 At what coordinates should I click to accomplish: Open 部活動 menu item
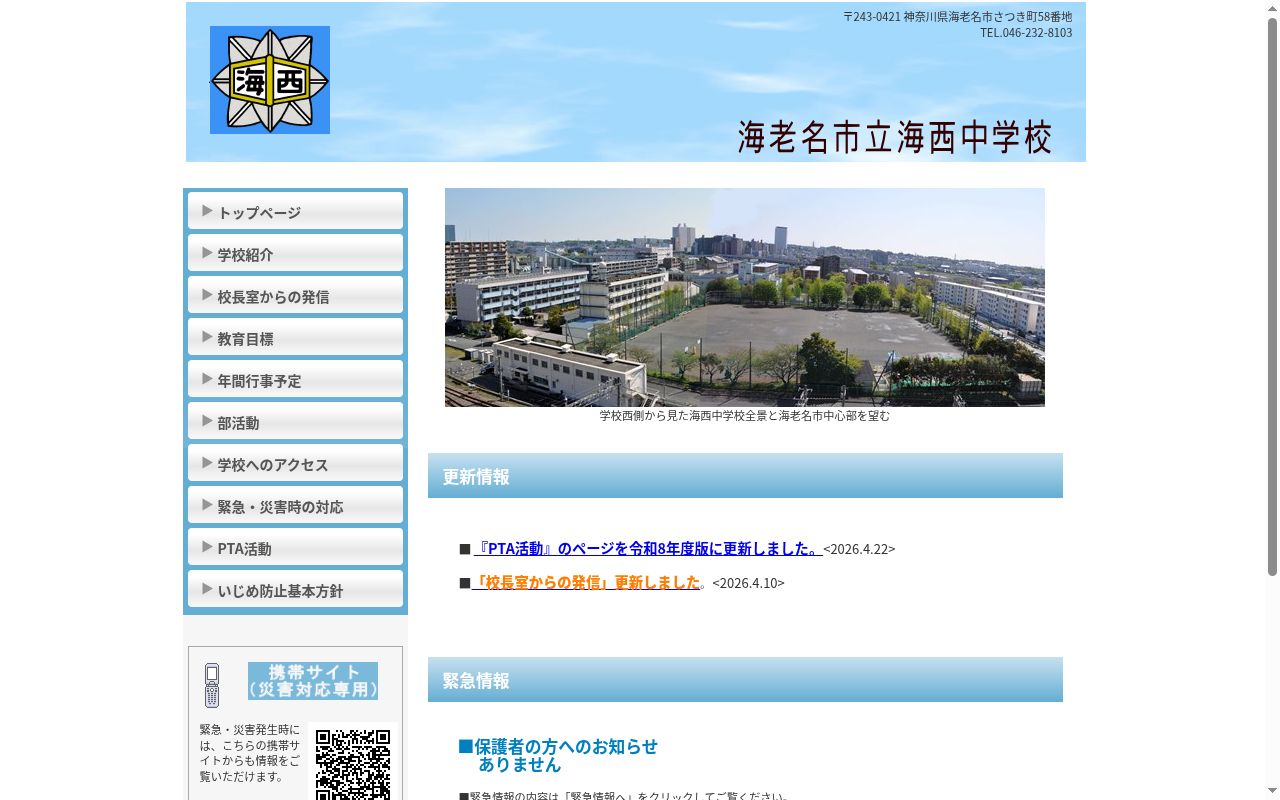pos(295,421)
